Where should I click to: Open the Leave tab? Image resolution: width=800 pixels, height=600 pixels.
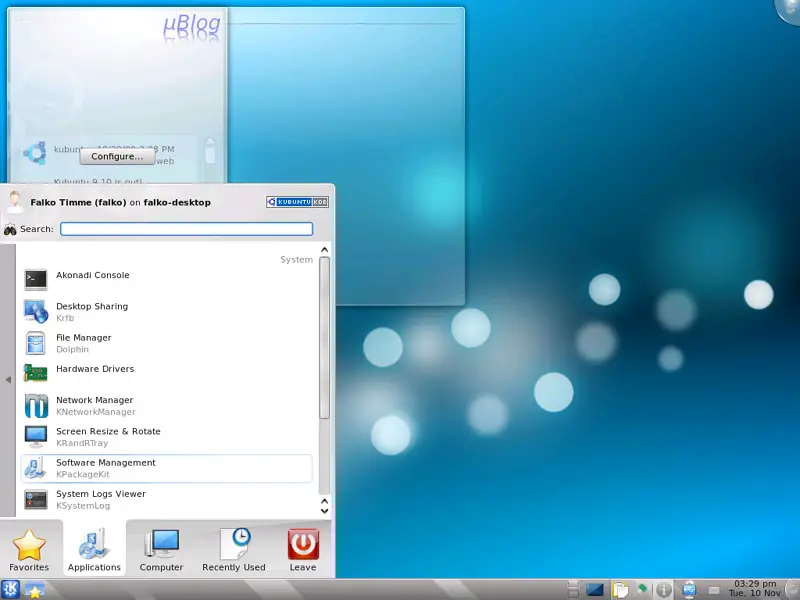pos(303,549)
